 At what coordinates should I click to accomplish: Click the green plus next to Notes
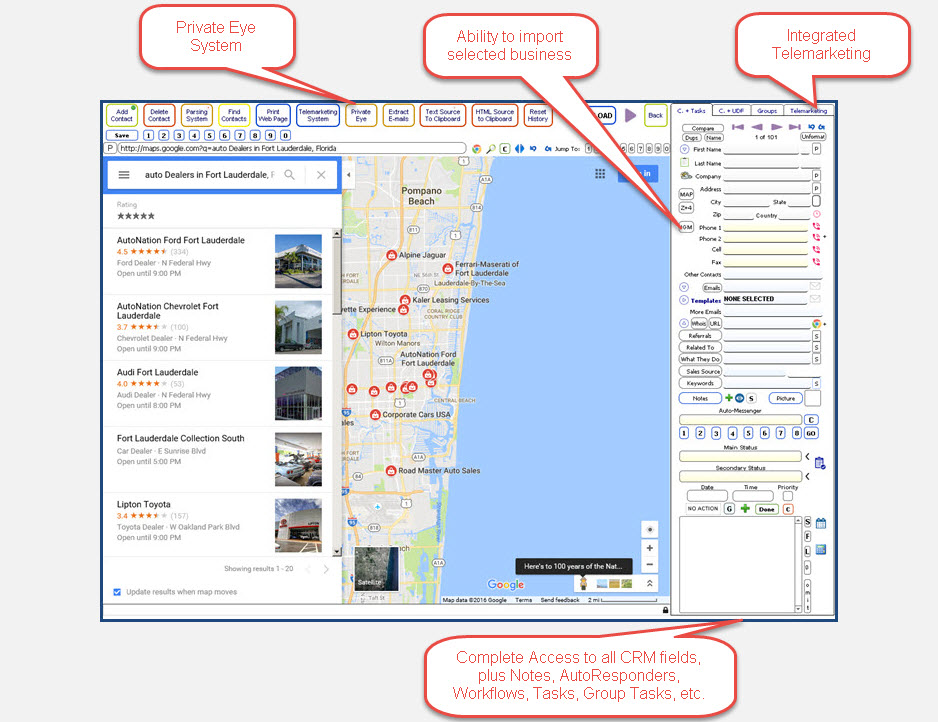pos(728,398)
